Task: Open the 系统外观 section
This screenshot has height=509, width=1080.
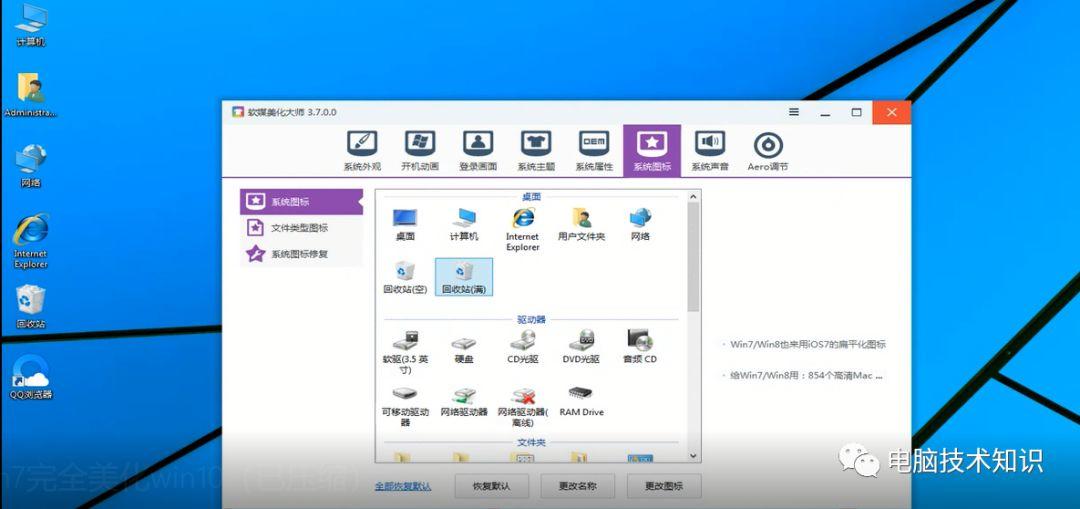Action: point(362,151)
